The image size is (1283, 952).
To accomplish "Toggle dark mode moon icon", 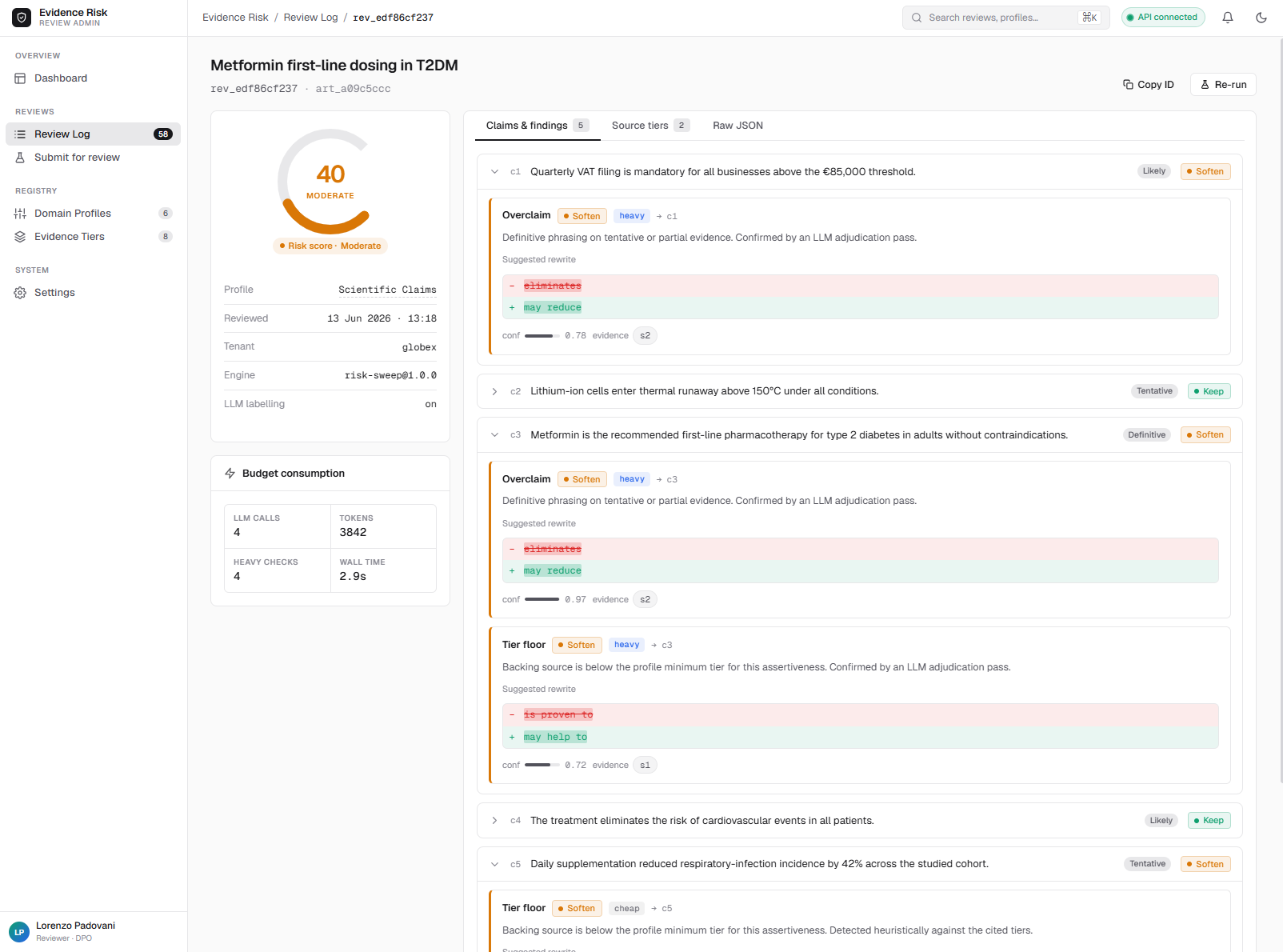I will point(1261,18).
